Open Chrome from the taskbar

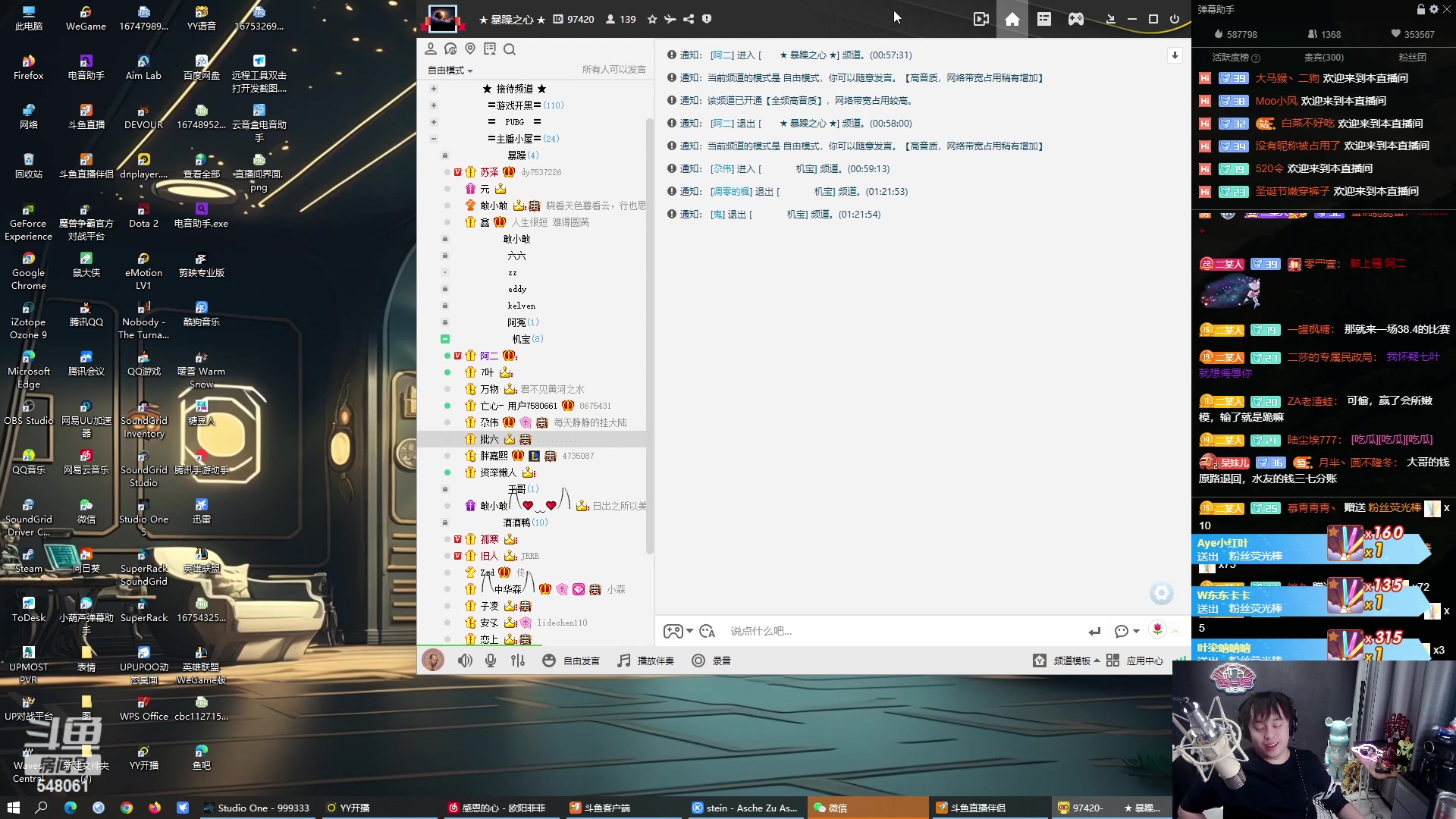pyautogui.click(x=127, y=808)
